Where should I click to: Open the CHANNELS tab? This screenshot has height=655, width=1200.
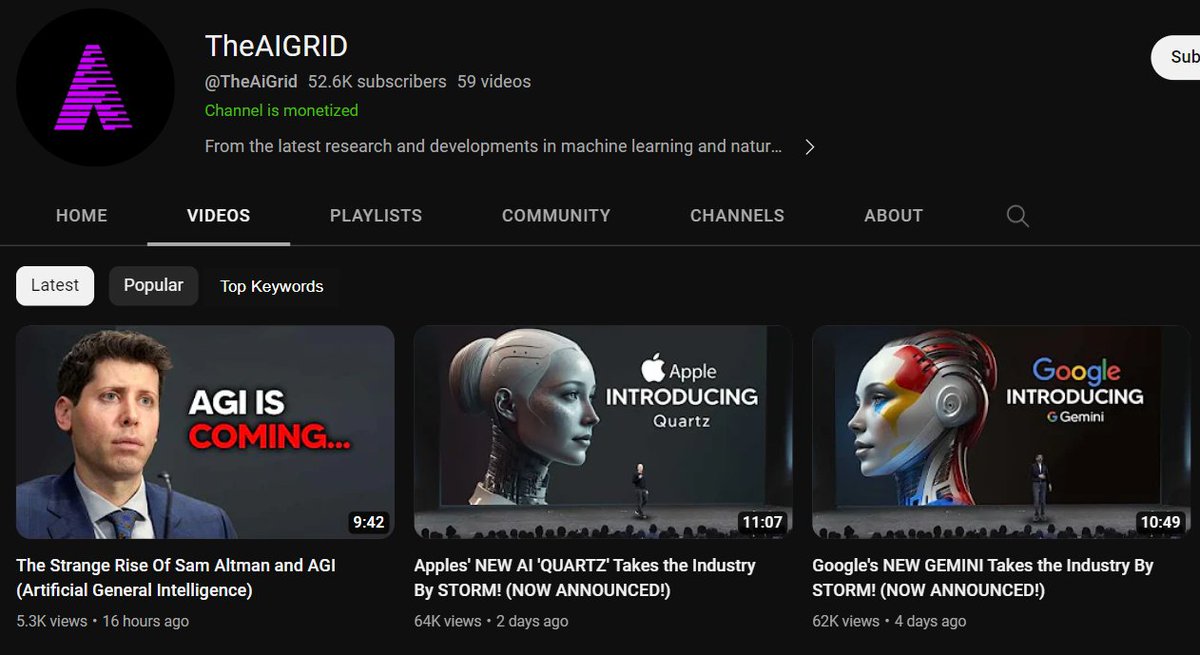click(x=737, y=216)
